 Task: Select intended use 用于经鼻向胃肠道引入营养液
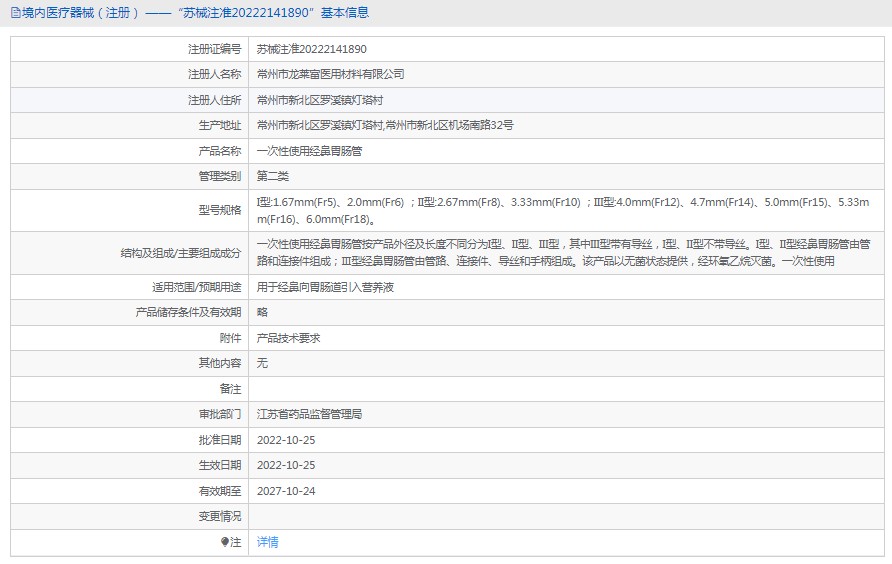coord(325,287)
